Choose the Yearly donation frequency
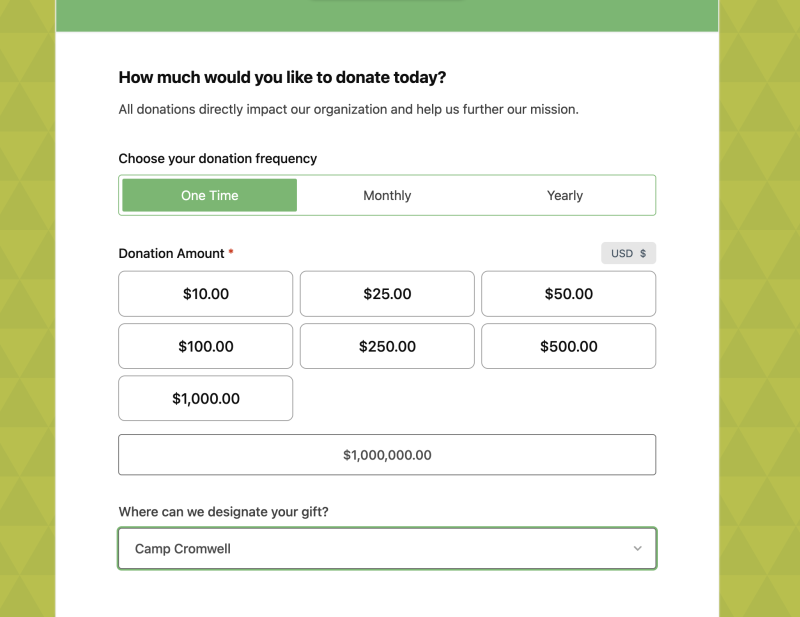Image resolution: width=800 pixels, height=617 pixels. point(565,195)
